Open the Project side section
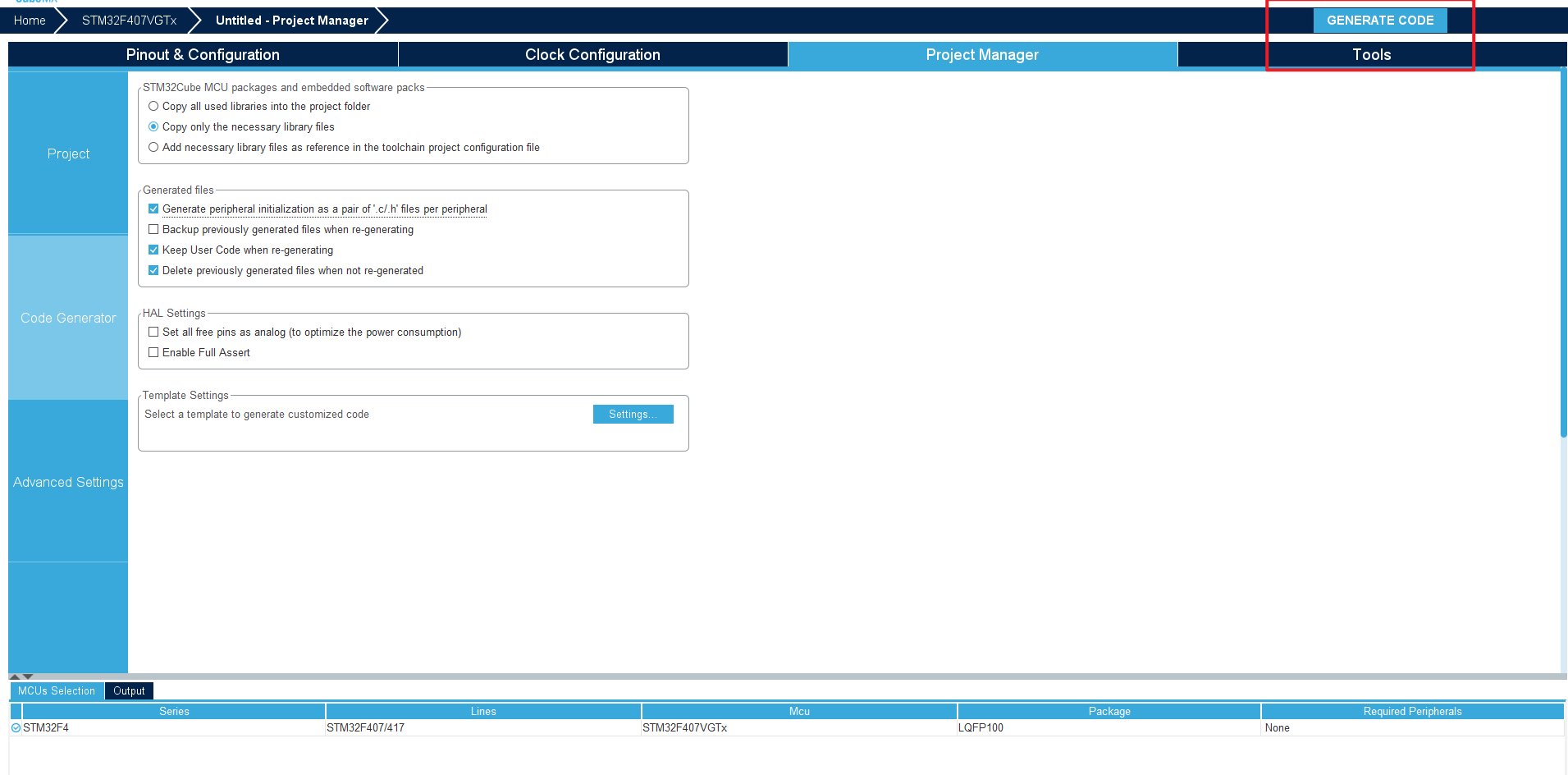The height and width of the screenshot is (775, 1568). (x=68, y=154)
